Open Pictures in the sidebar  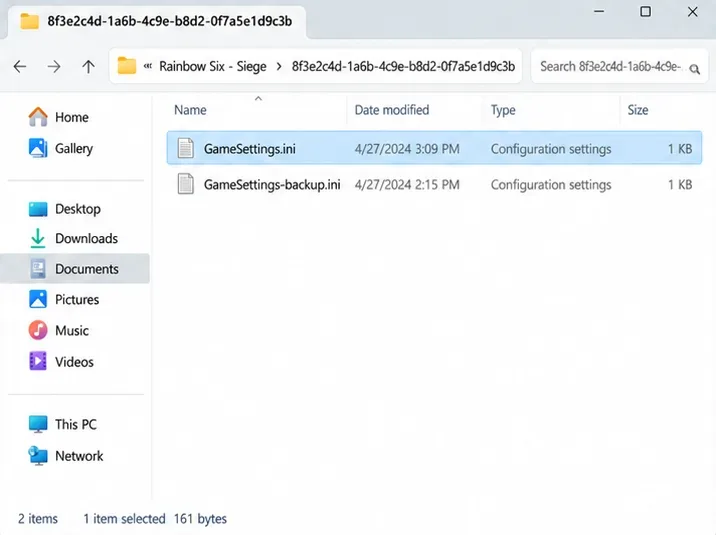pyautogui.click(x=63, y=299)
